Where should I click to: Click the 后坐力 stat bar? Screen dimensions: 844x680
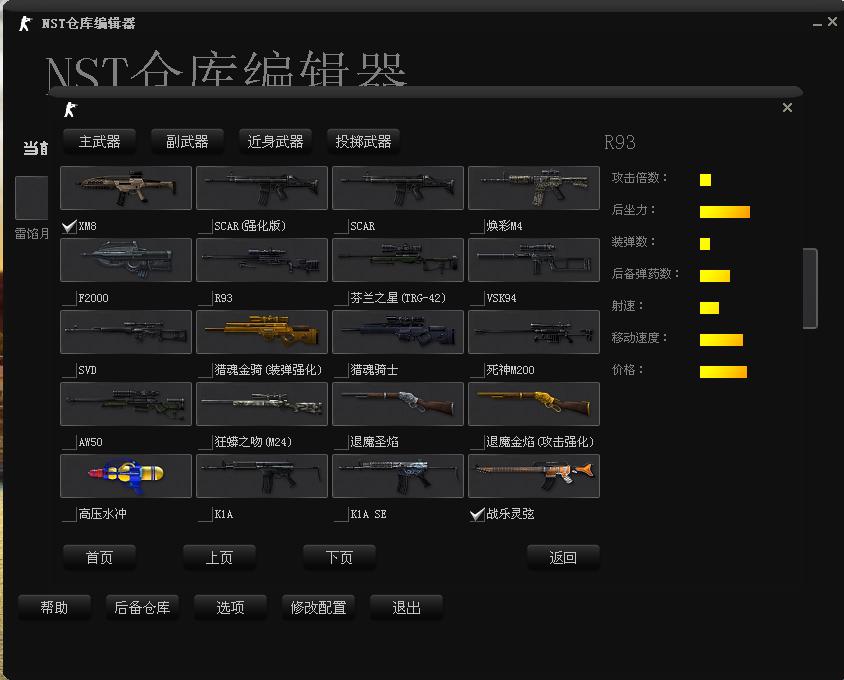tap(724, 212)
